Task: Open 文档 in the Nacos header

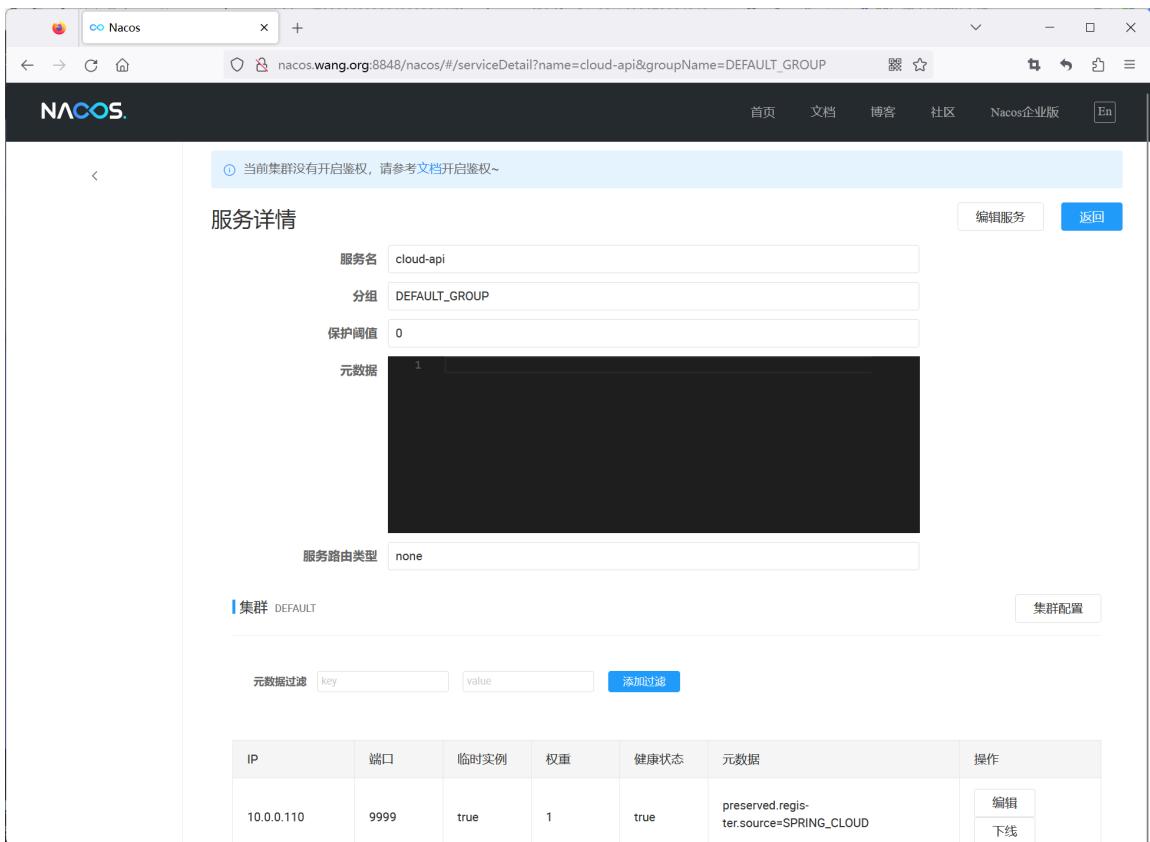Action: coord(823,112)
